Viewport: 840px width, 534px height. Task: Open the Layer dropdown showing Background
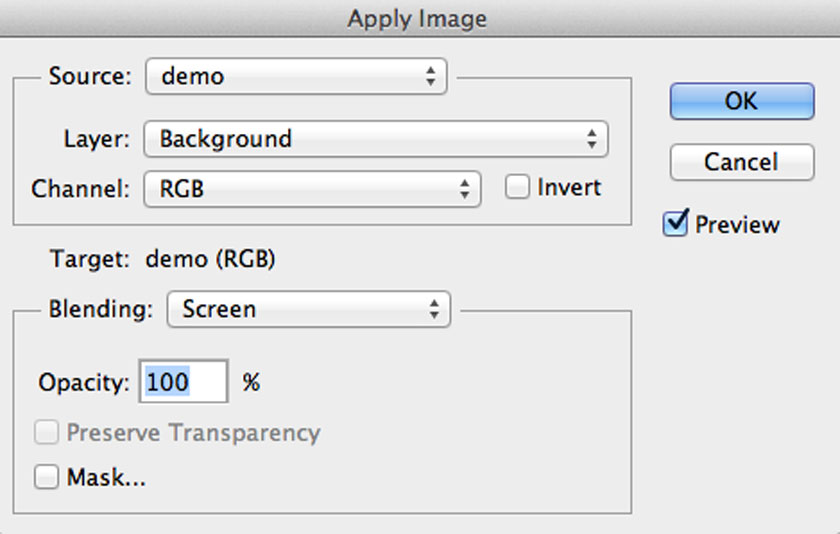(375, 138)
